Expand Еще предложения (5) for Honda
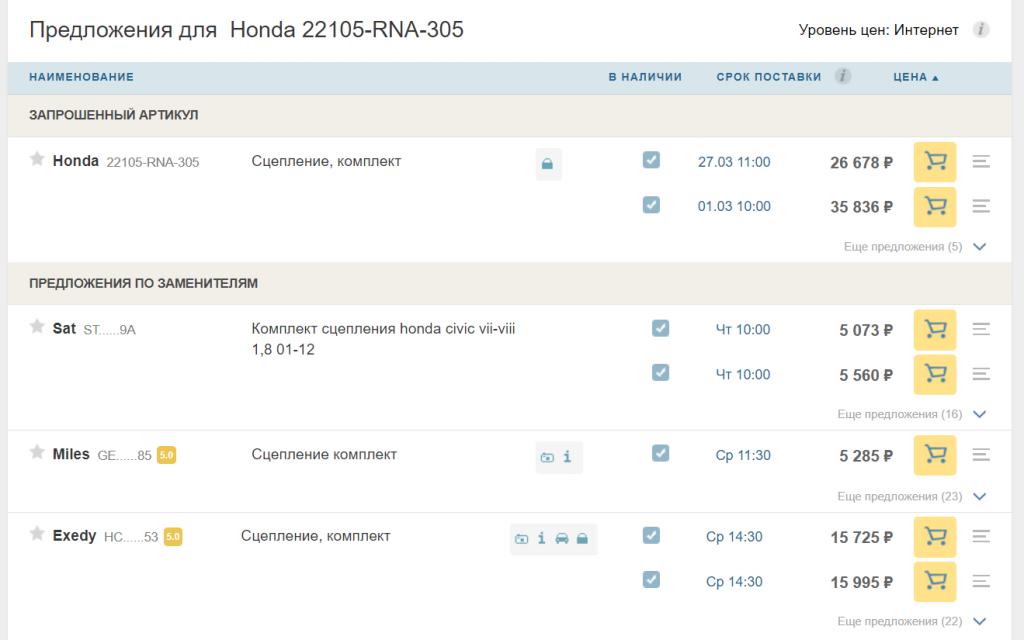This screenshot has width=1024, height=640. pos(914,247)
